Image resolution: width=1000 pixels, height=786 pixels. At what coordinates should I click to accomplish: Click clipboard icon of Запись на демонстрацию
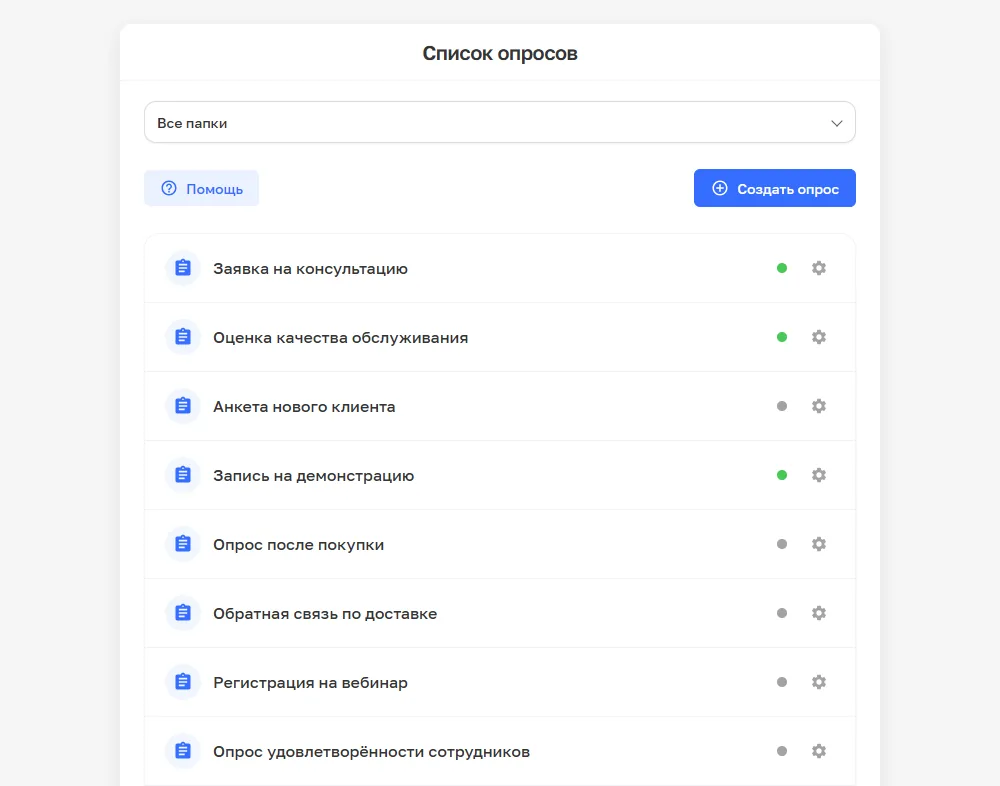(x=183, y=475)
